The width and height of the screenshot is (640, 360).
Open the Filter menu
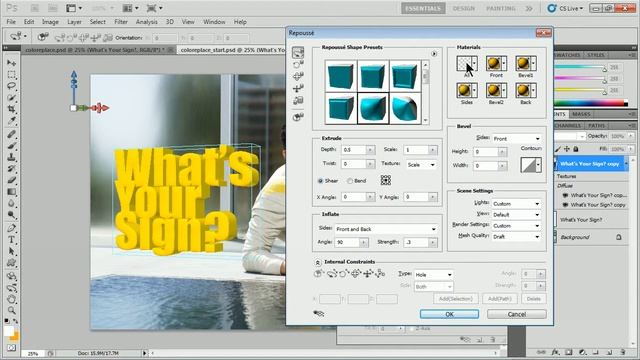[x=121, y=22]
